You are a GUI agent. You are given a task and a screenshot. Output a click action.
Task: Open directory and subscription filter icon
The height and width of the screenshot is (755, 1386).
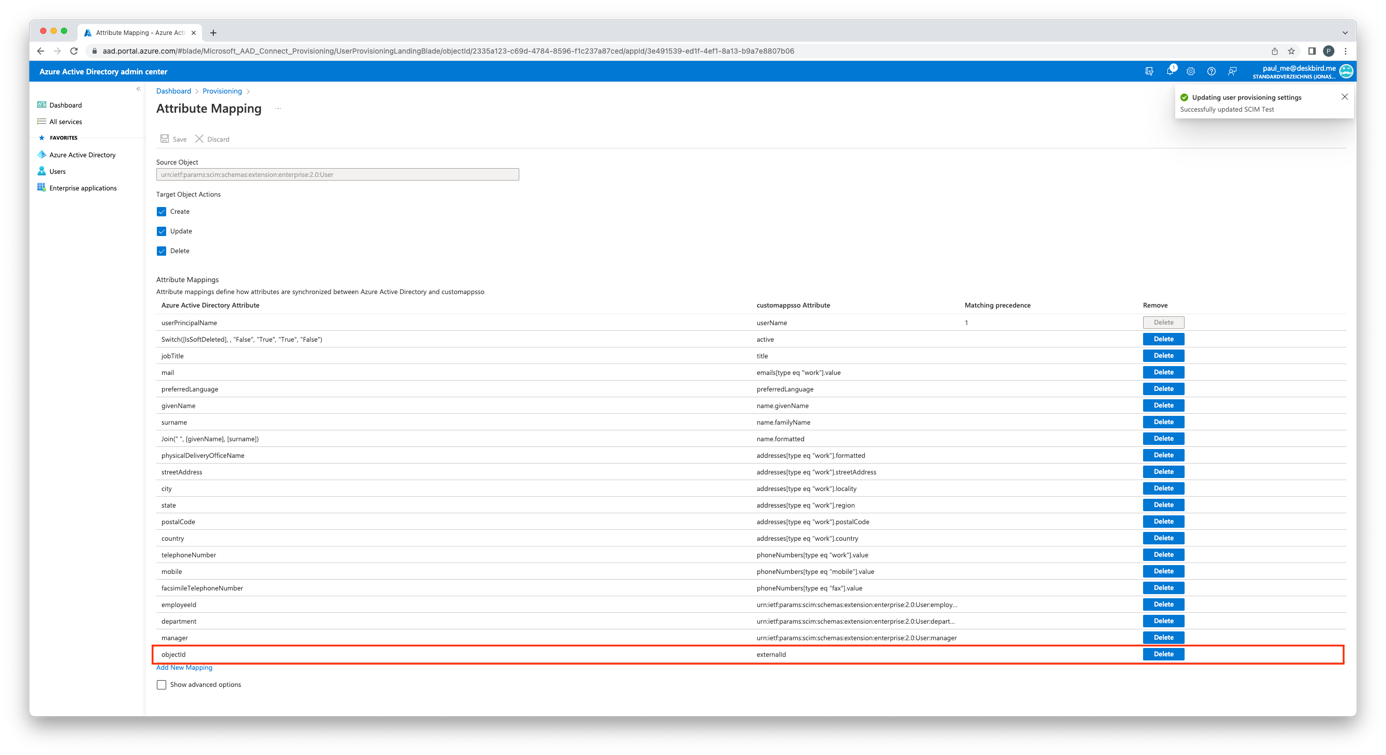(1149, 72)
